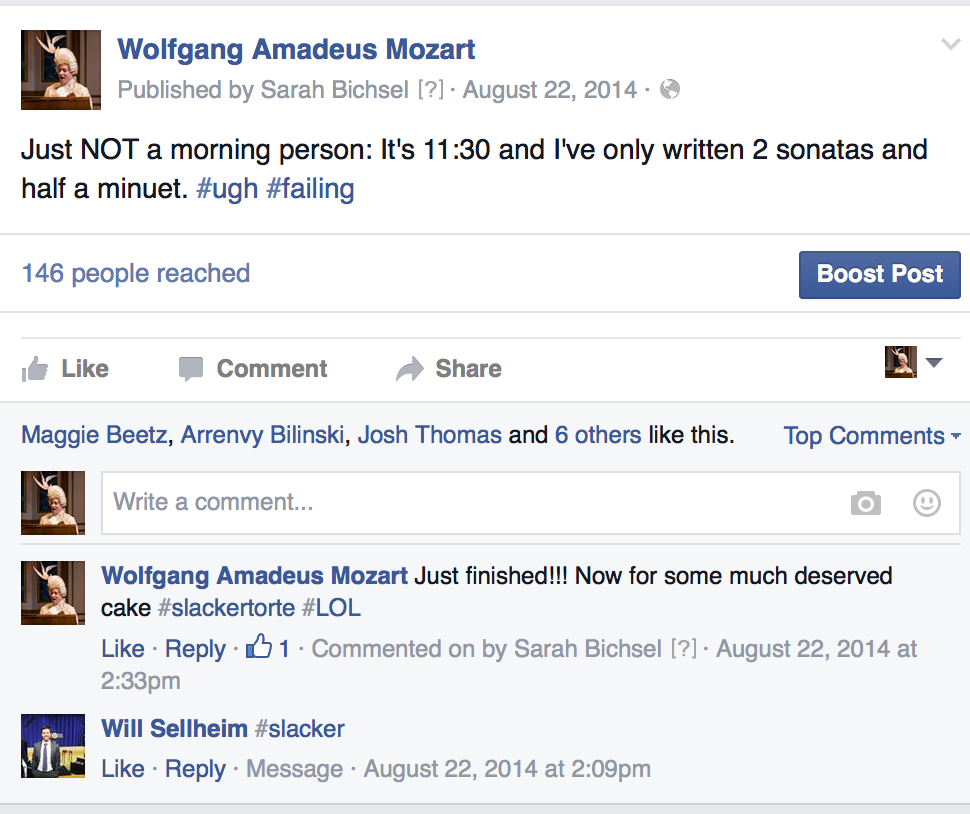The width and height of the screenshot is (970, 814).
Task: Open the post-as identity selector dropdown
Action: 914,362
